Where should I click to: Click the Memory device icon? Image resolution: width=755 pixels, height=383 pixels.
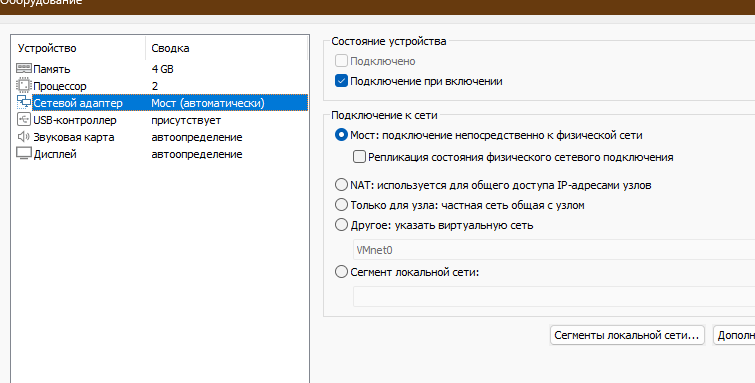pyautogui.click(x=24, y=68)
